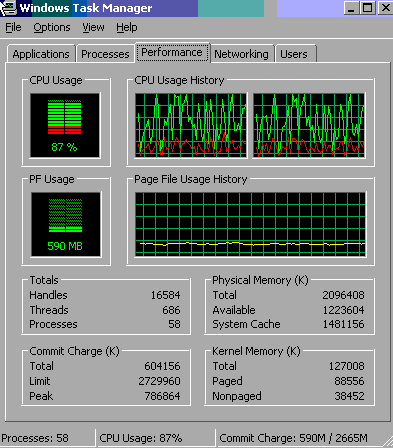Click the first CPU usage history graph
This screenshot has height=448, width=393.
(191, 125)
